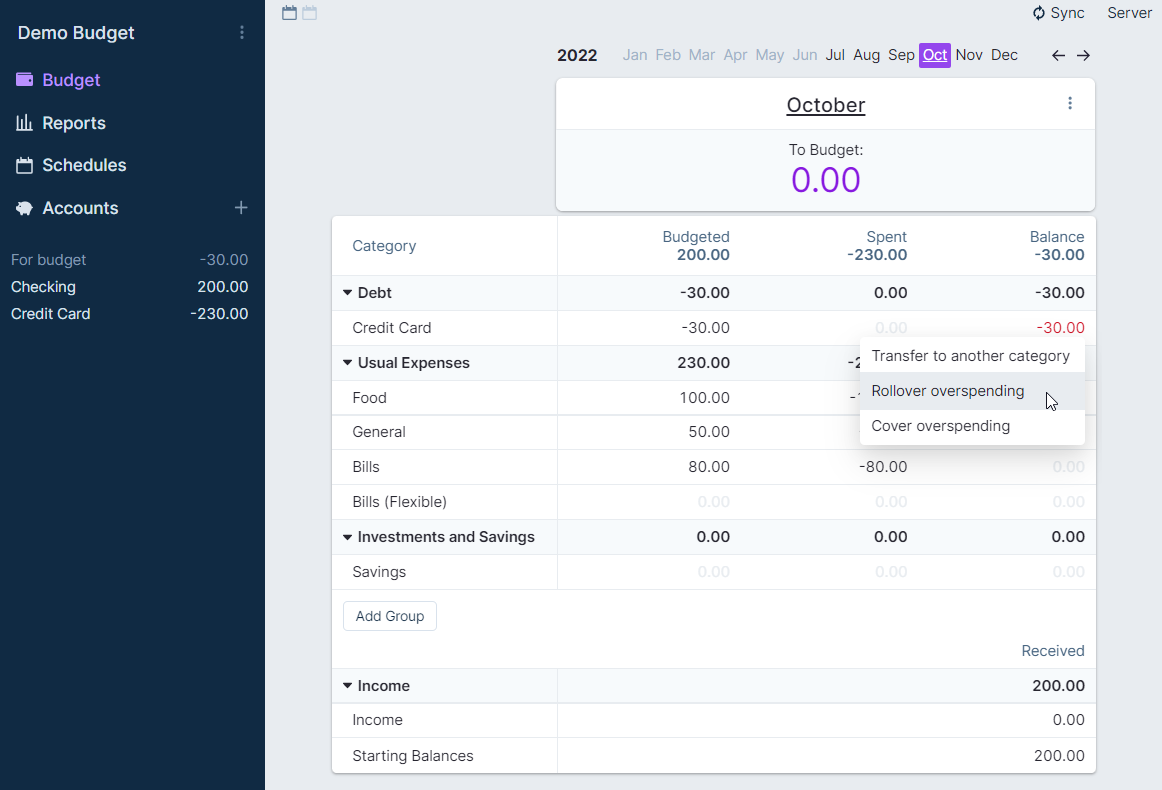Go to next month with right arrow
The image size is (1162, 790).
pyautogui.click(x=1083, y=55)
